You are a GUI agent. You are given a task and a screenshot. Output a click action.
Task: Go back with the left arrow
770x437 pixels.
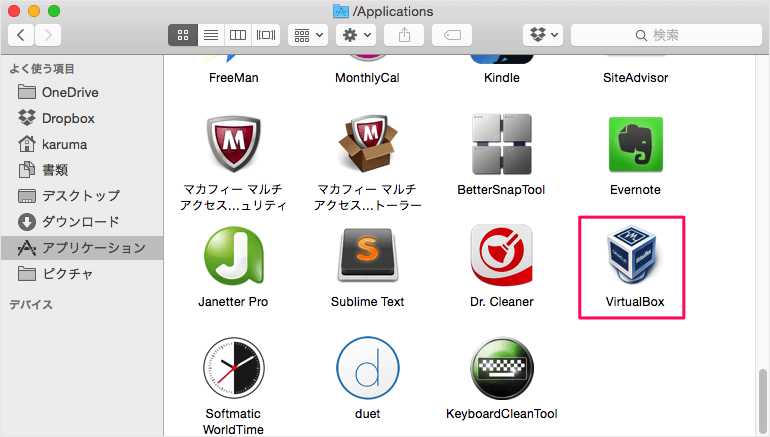tap(21, 35)
